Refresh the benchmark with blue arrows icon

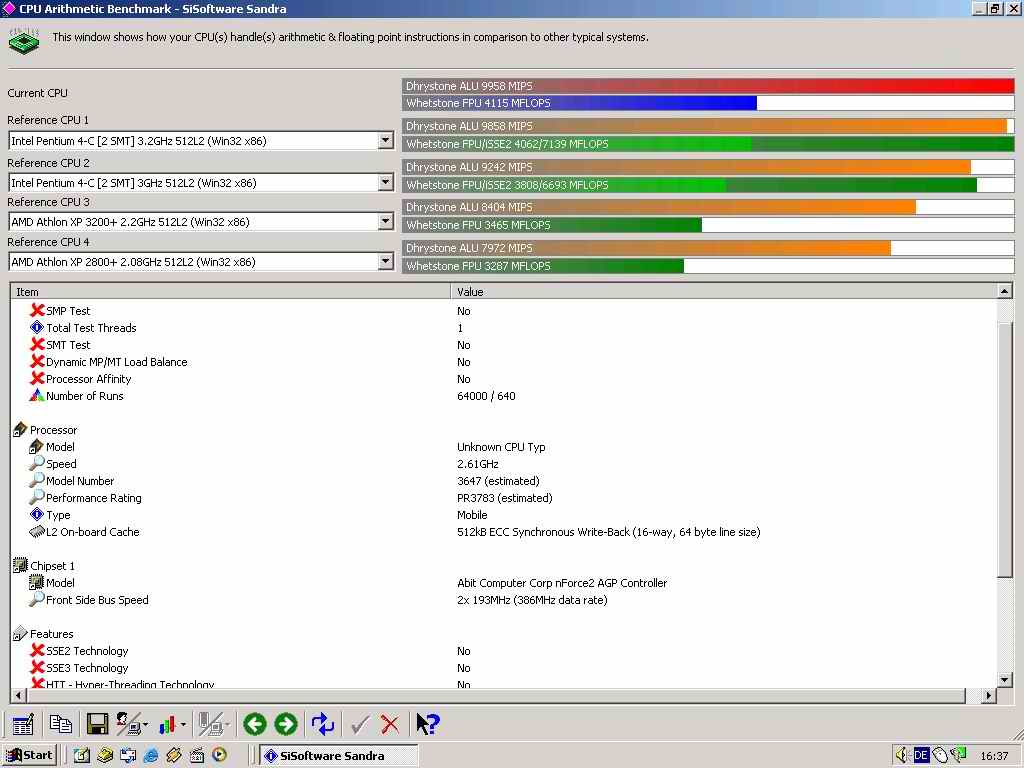click(x=323, y=724)
